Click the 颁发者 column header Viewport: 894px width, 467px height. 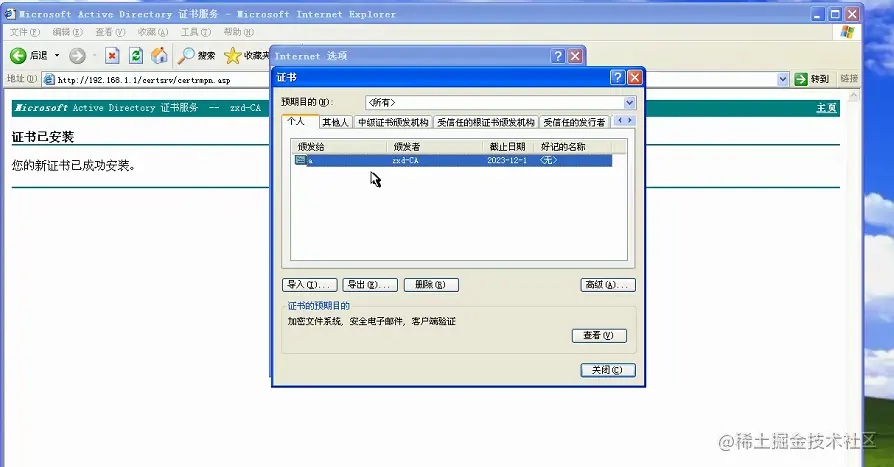click(435, 147)
